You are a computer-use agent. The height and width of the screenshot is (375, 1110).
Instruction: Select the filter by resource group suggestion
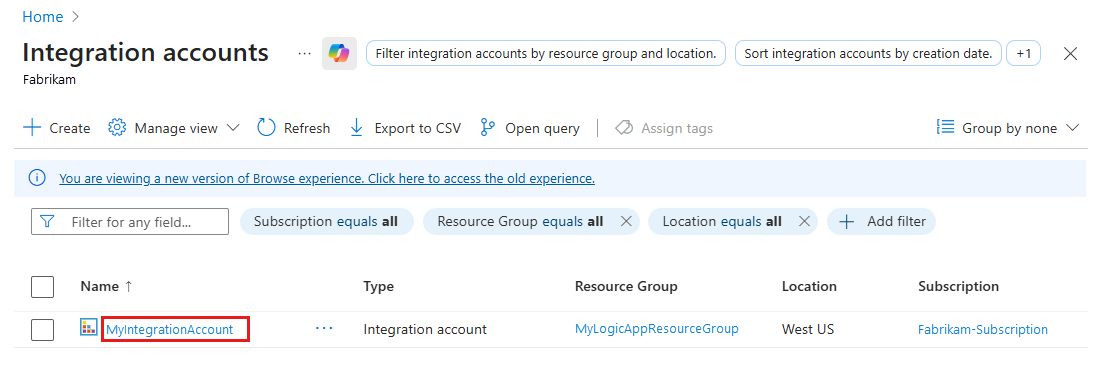pyautogui.click(x=546, y=53)
